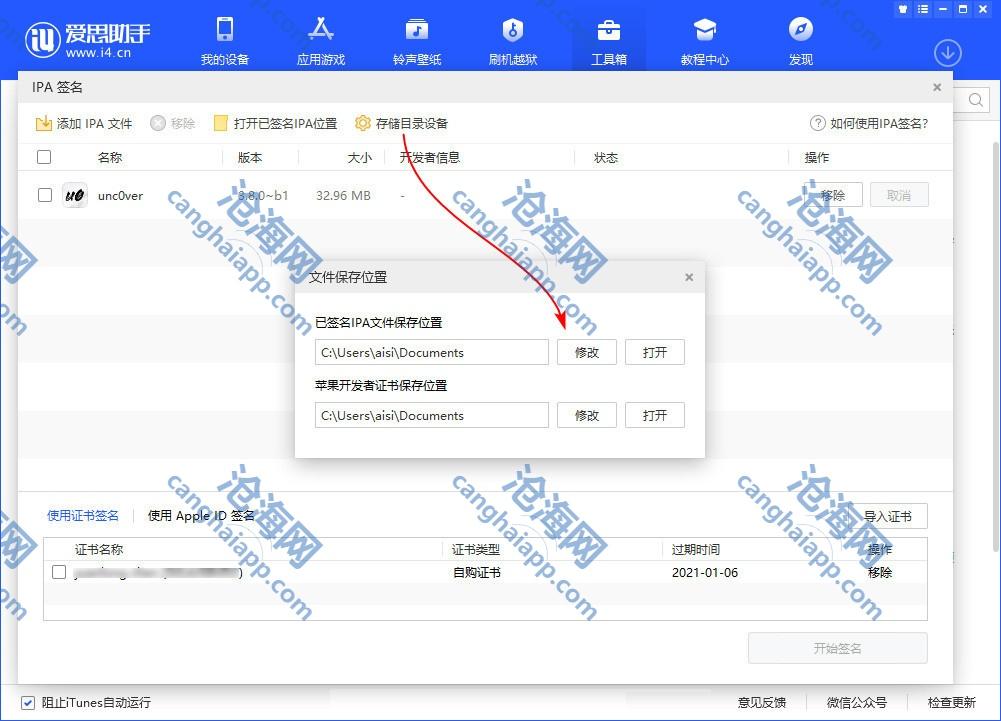This screenshot has height=721, width=1001.
Task: Open 我的设备 device section
Action: point(224,41)
